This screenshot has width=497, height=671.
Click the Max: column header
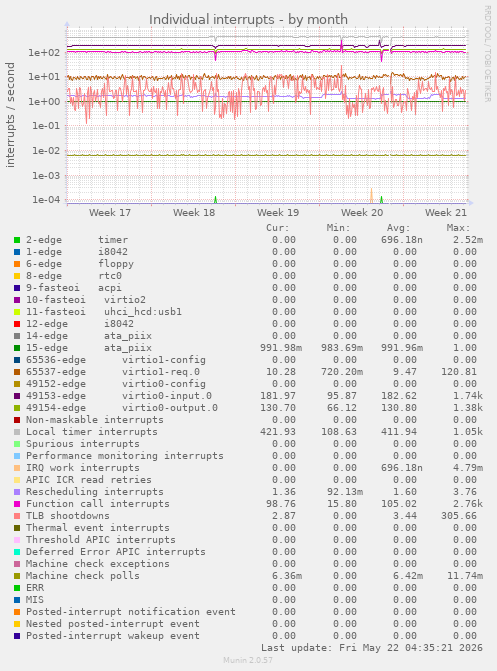click(x=458, y=228)
